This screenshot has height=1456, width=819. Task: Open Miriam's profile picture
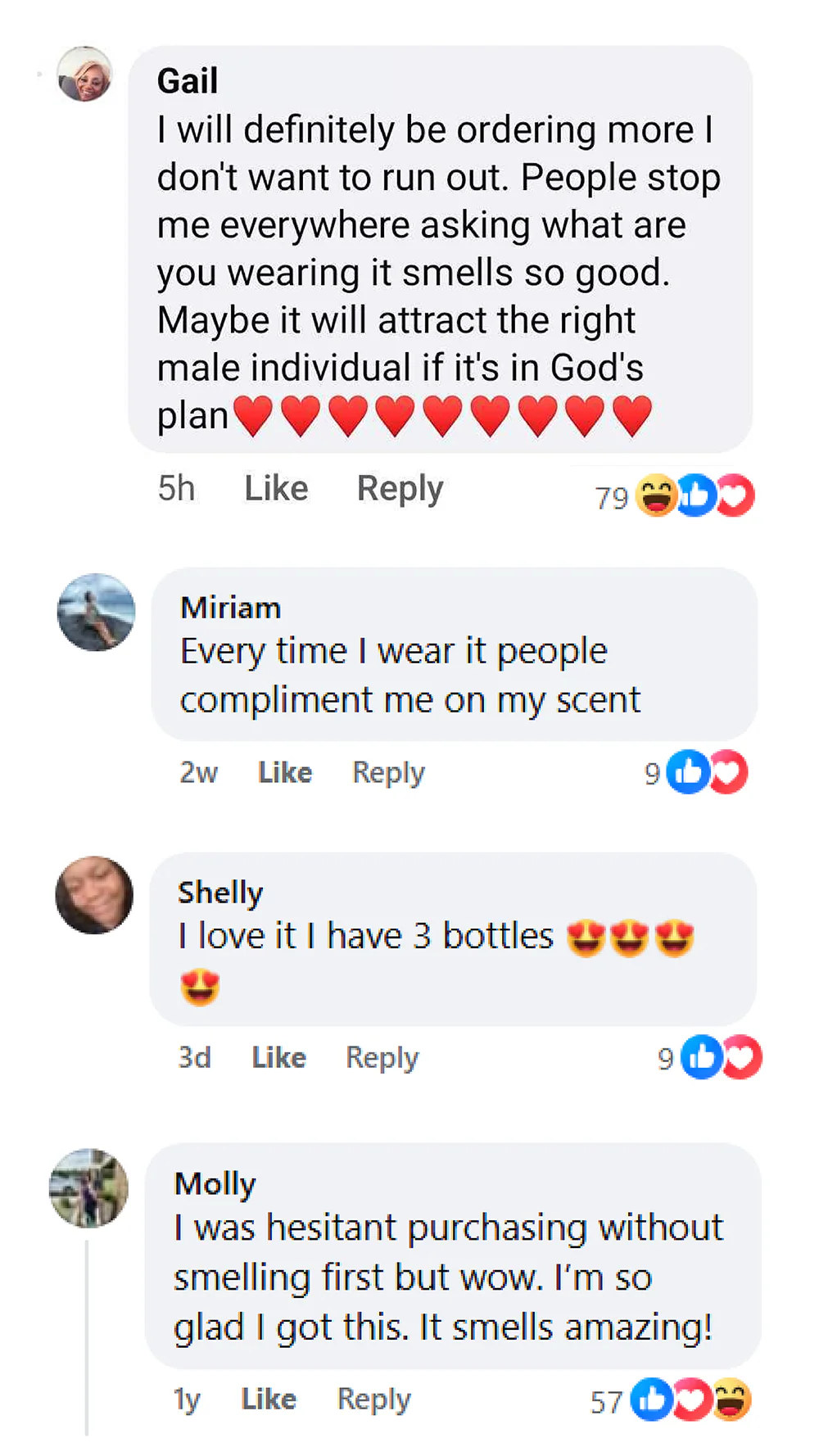(96, 613)
